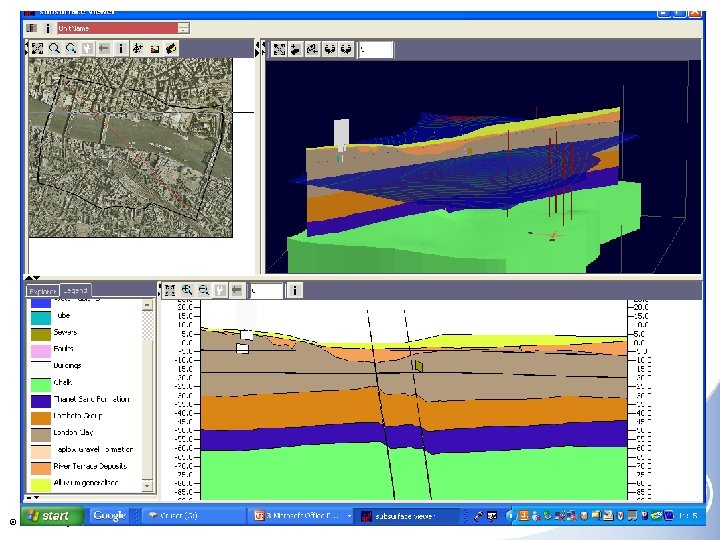This screenshot has height=540, width=720.
Task: Open the Microsoft Office taskbar button
Action: pyautogui.click(x=301, y=516)
